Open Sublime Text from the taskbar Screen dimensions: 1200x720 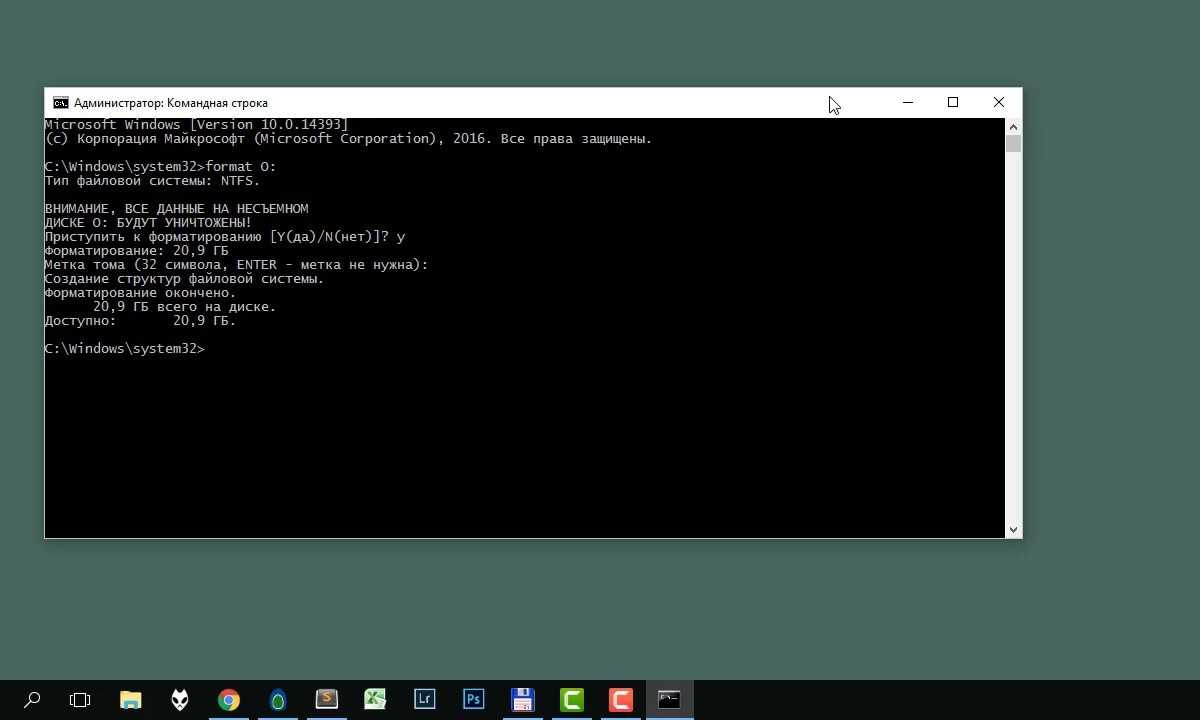[x=327, y=700]
